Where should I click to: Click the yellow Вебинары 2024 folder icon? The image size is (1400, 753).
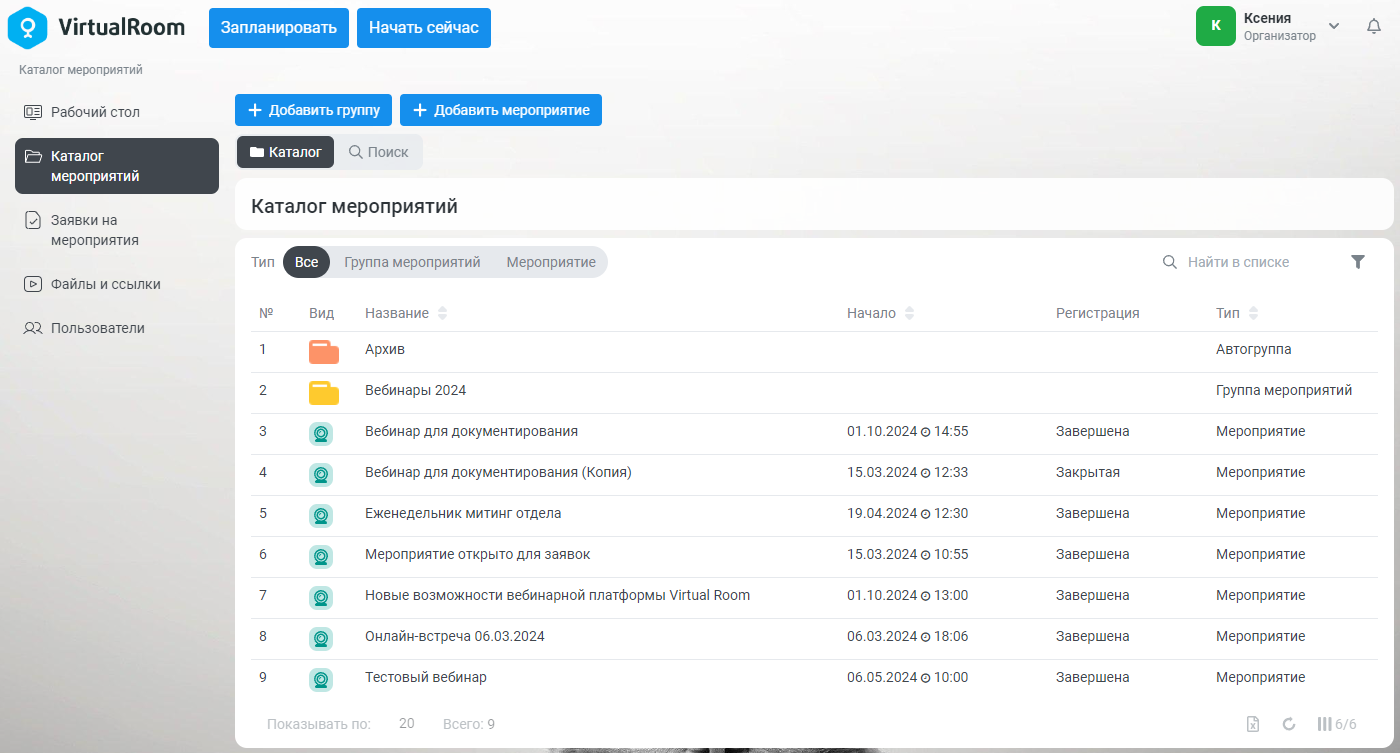click(324, 392)
